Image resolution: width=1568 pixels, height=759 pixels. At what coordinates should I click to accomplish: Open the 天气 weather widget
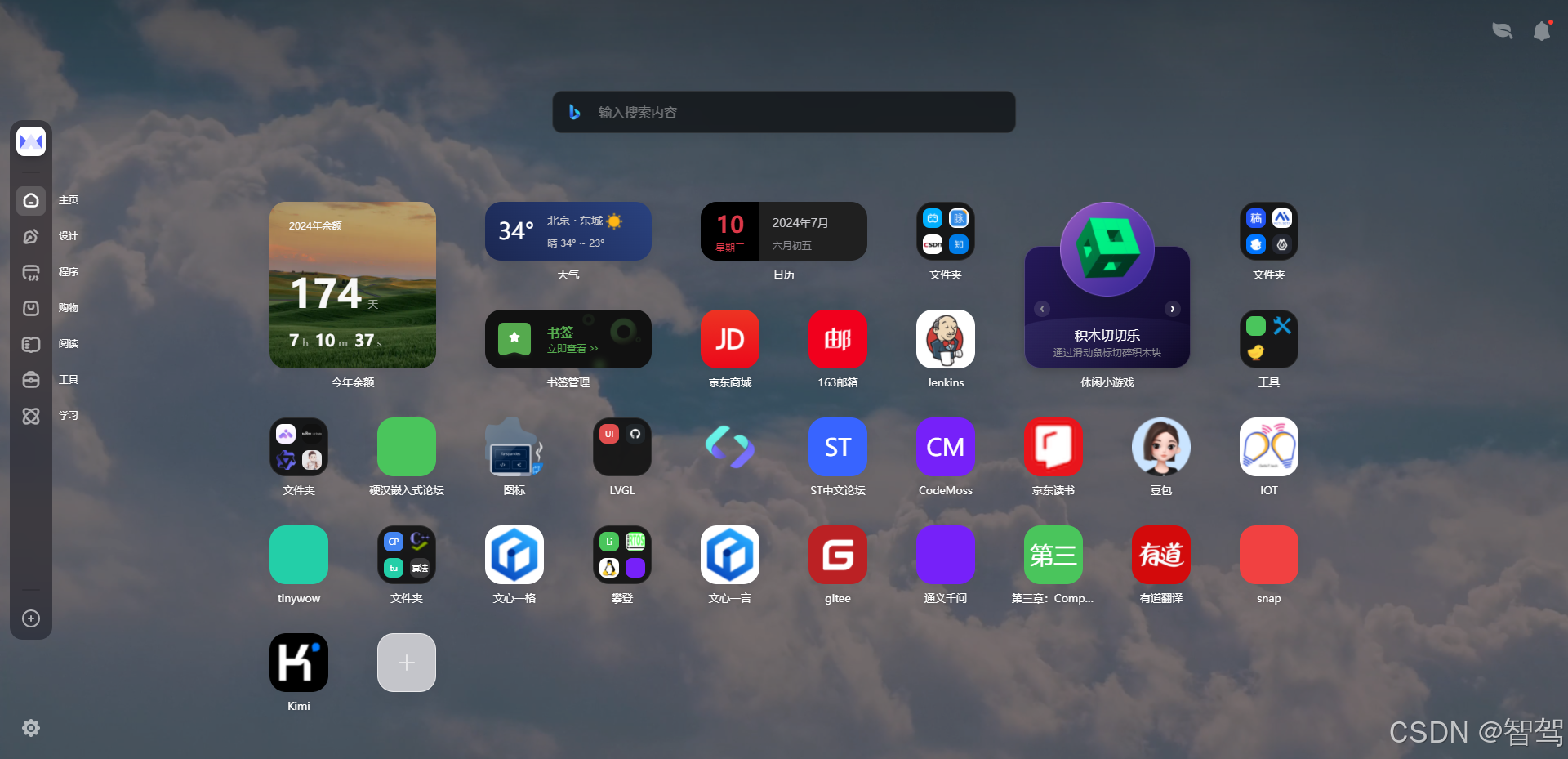click(x=568, y=231)
